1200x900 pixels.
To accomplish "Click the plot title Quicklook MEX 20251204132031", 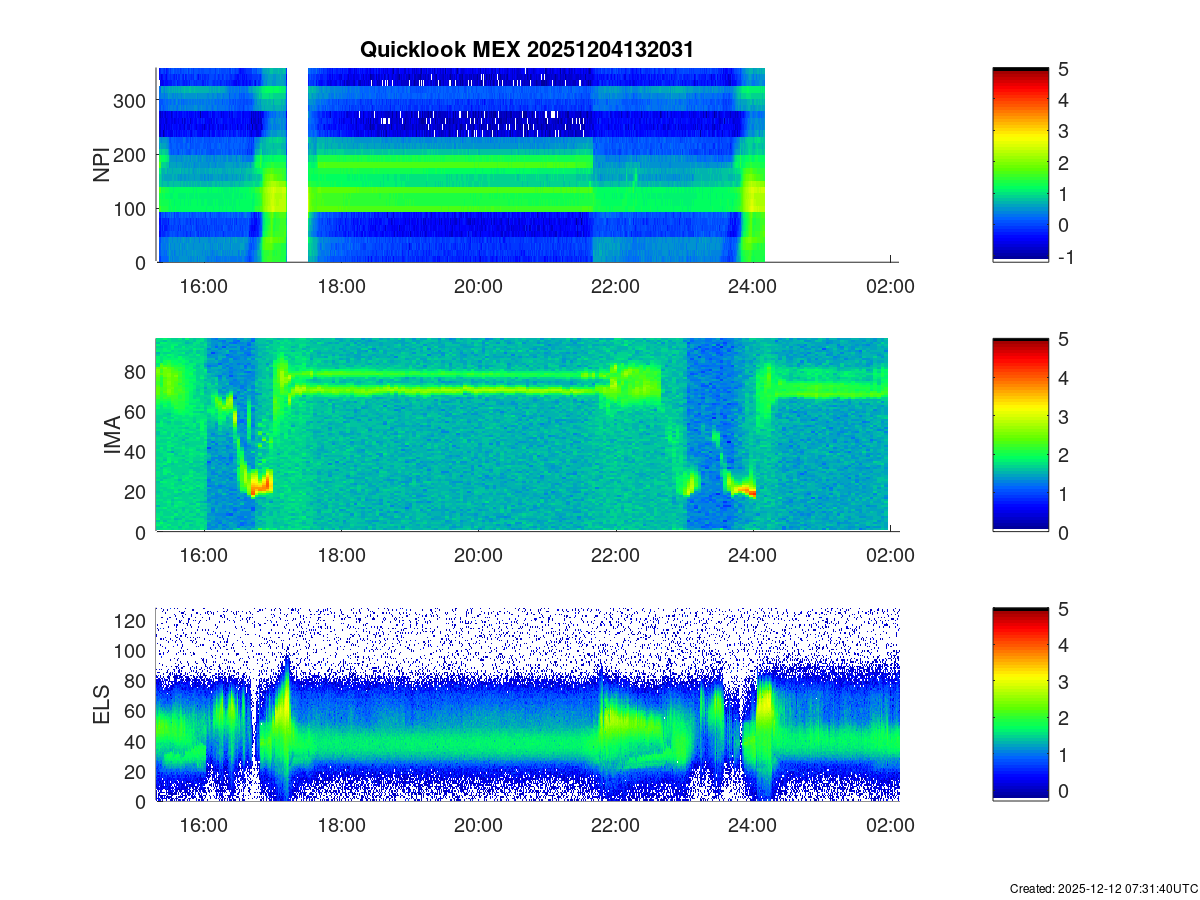I will [x=525, y=50].
